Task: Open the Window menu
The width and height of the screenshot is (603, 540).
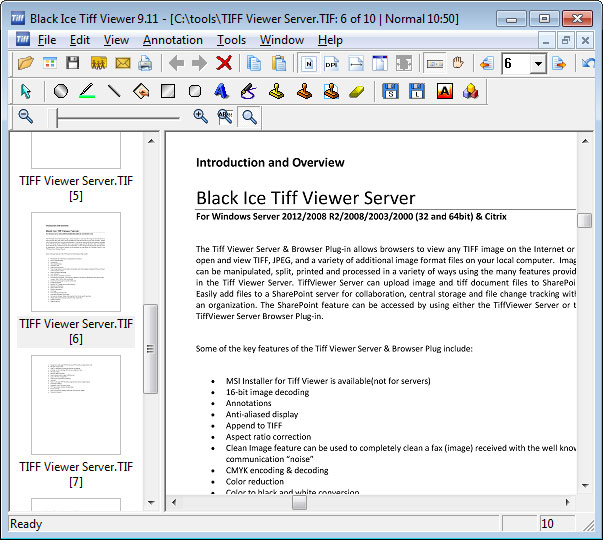Action: [x=282, y=40]
